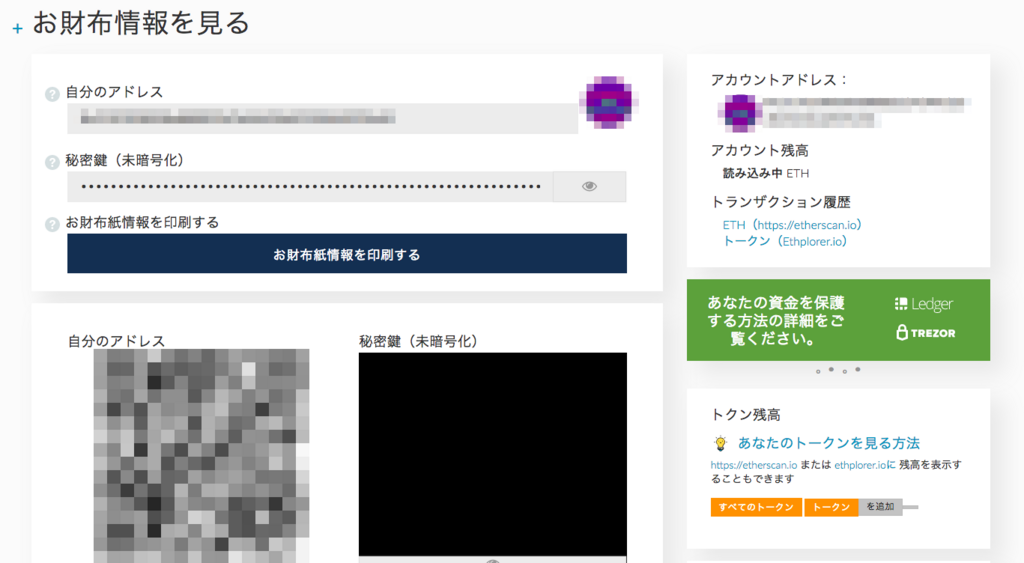Click the identicon next to address field
Viewport: 1024px width, 563px height.
(x=609, y=102)
